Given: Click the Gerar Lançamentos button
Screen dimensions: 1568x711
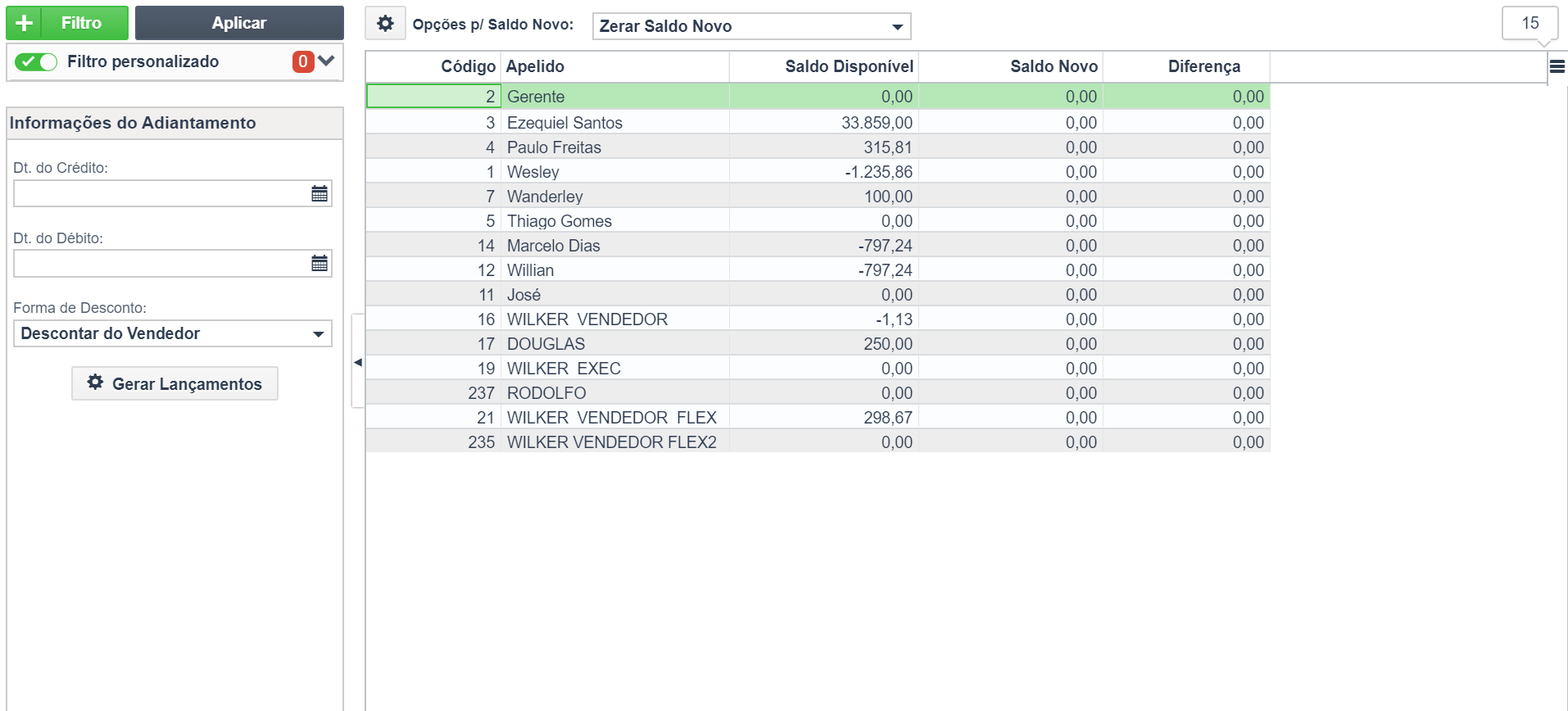Looking at the screenshot, I should (174, 383).
